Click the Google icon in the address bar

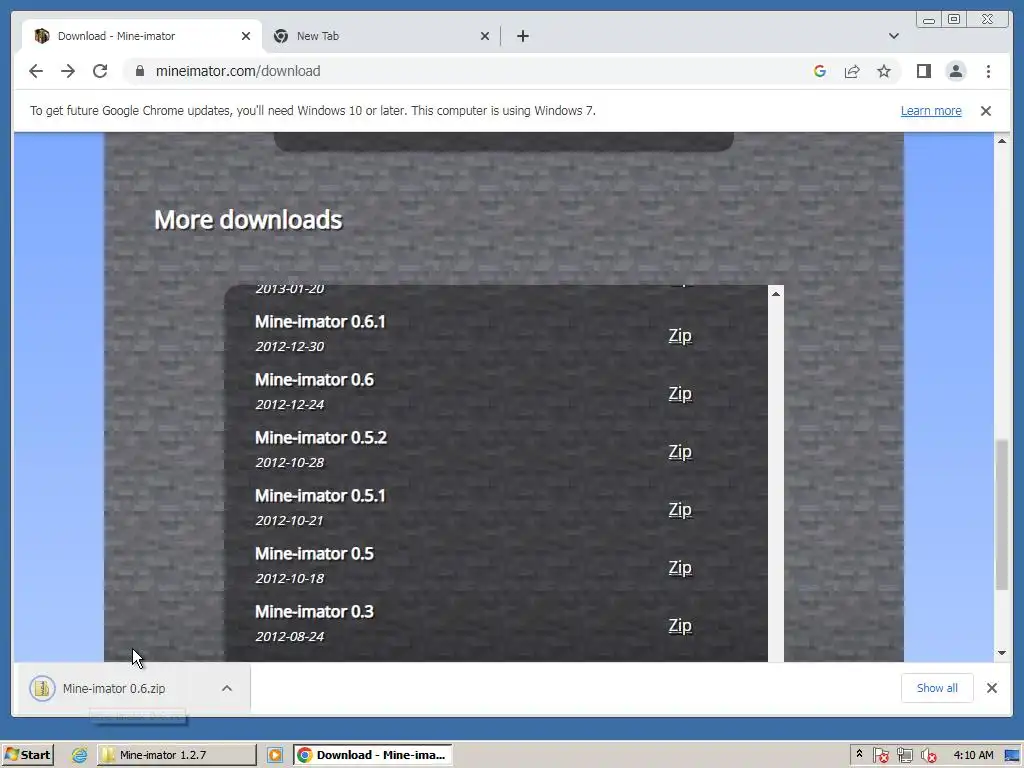820,71
